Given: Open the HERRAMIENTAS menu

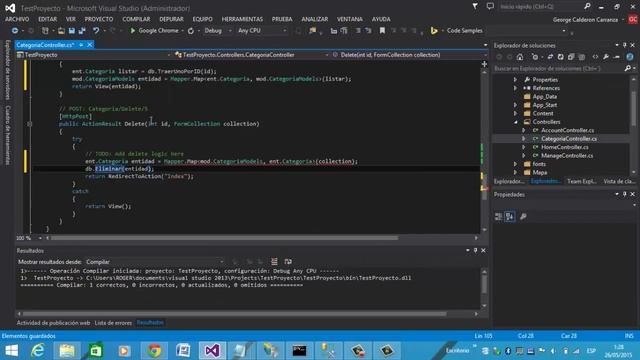Looking at the screenshot, I should (242, 19).
